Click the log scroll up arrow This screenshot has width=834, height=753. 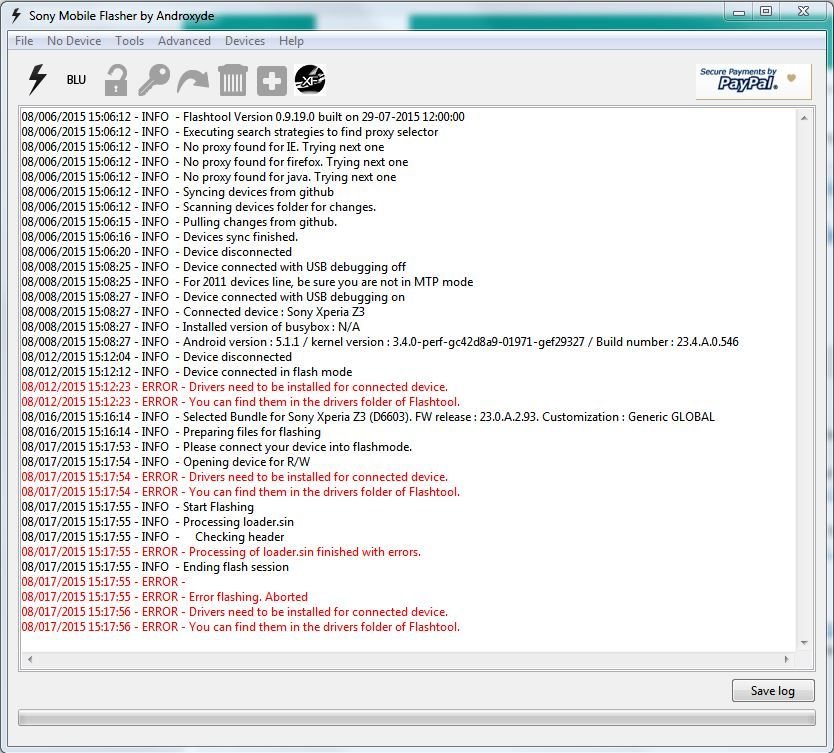point(804,118)
